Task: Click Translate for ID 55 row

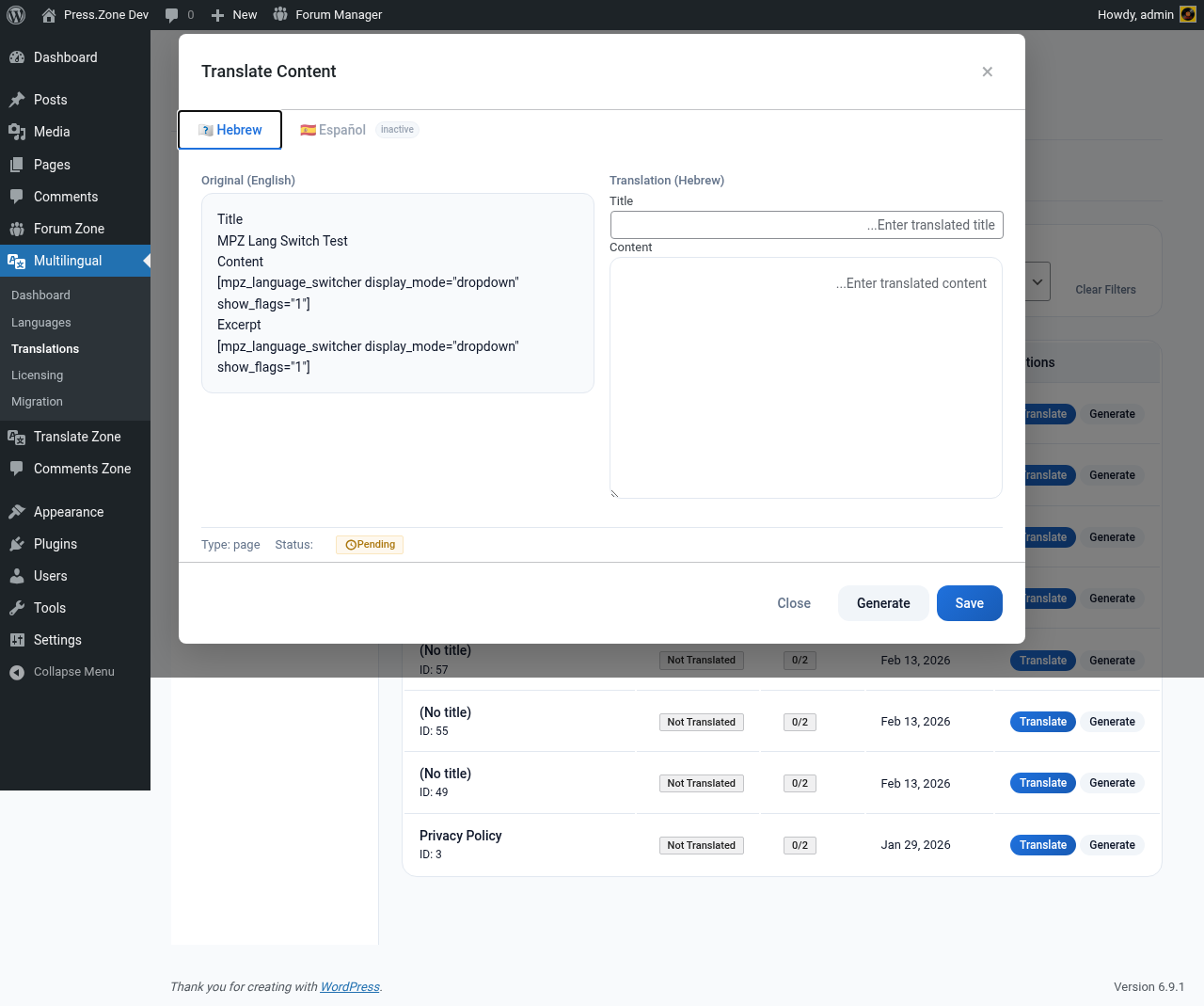Action: (1043, 722)
